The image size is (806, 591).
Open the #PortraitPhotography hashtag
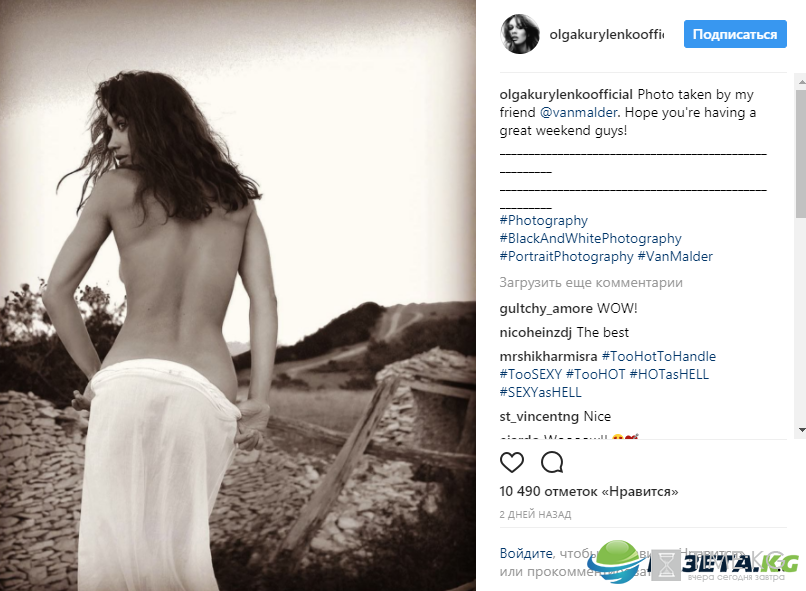(566, 256)
